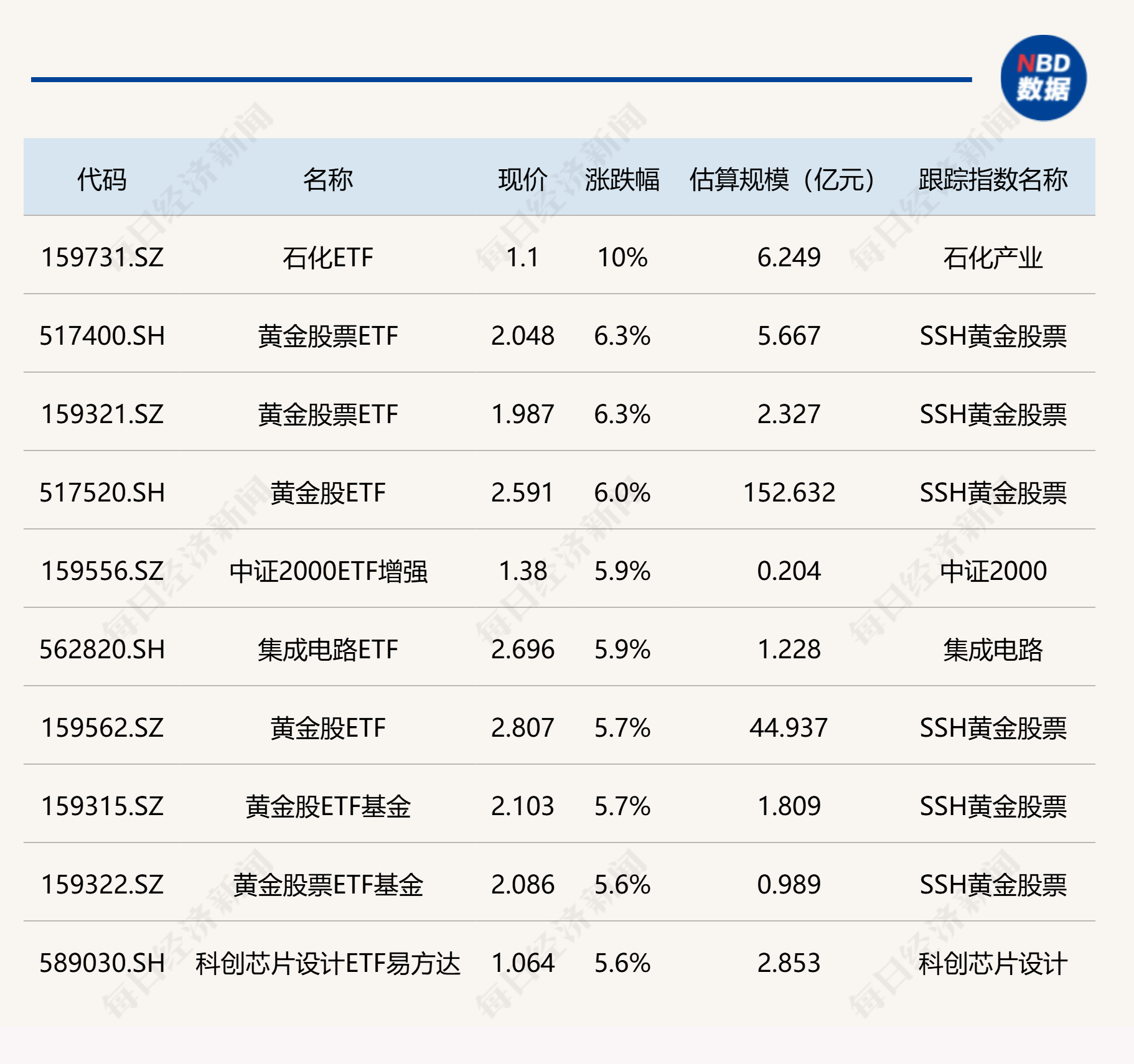Sort by the 涨跌幅 column header
The image size is (1134, 1064).
(x=622, y=176)
